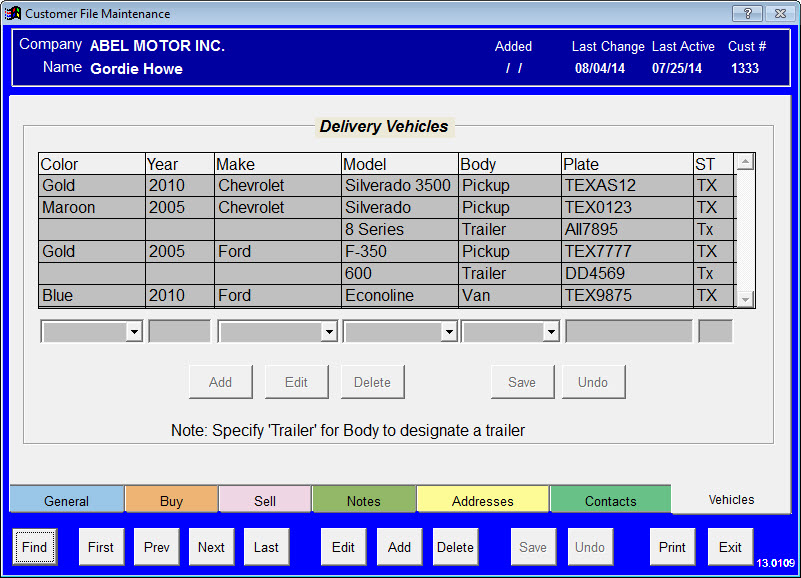Click the company name 'ABEL MOTOR INC.'
The image size is (801, 578).
click(x=157, y=46)
